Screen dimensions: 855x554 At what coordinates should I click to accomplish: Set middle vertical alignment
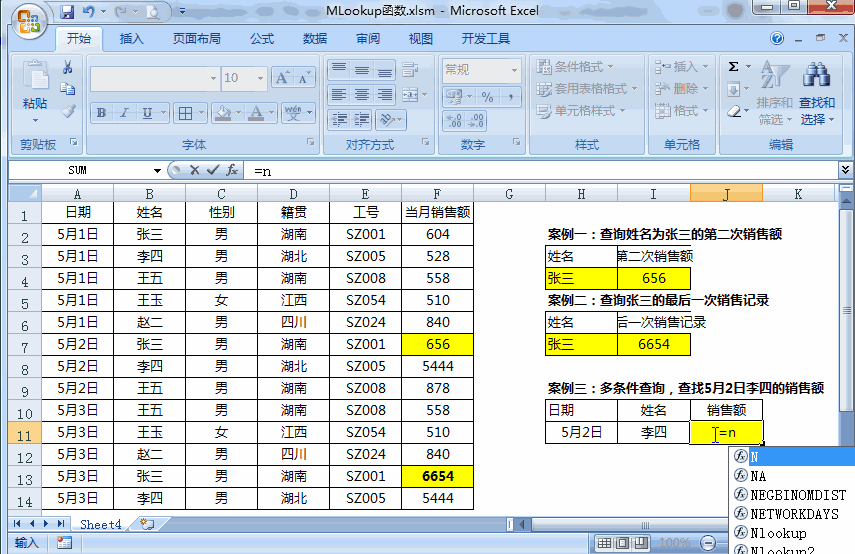(x=362, y=69)
